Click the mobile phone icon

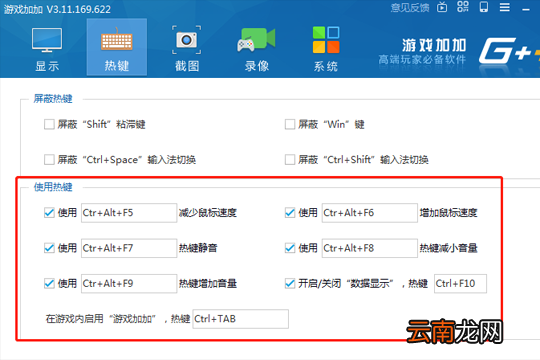(484, 7)
